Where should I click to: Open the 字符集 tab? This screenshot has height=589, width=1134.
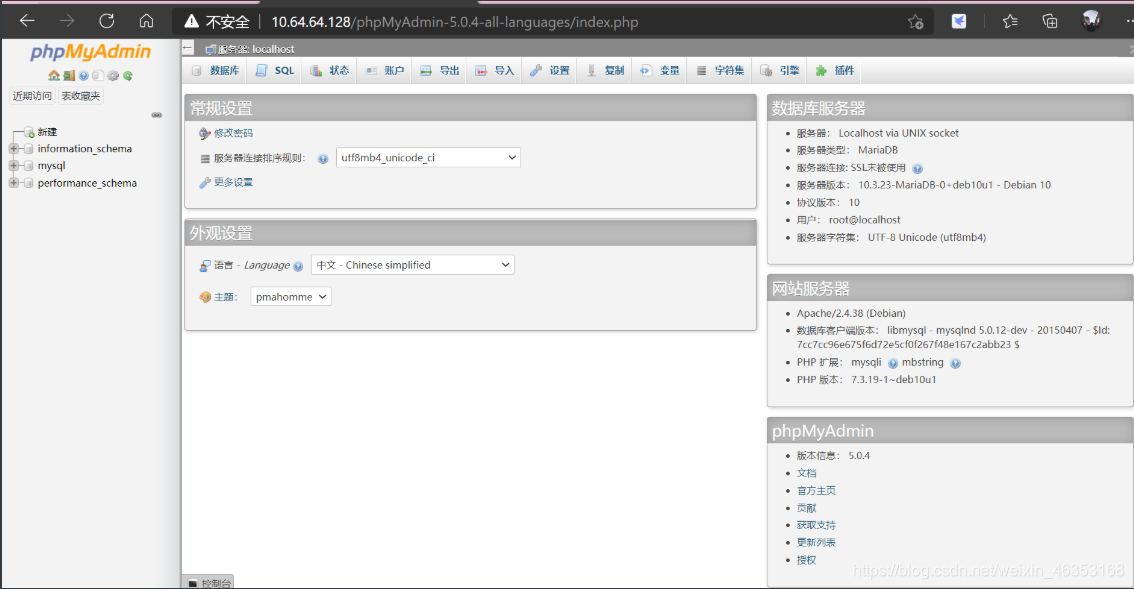coord(720,70)
